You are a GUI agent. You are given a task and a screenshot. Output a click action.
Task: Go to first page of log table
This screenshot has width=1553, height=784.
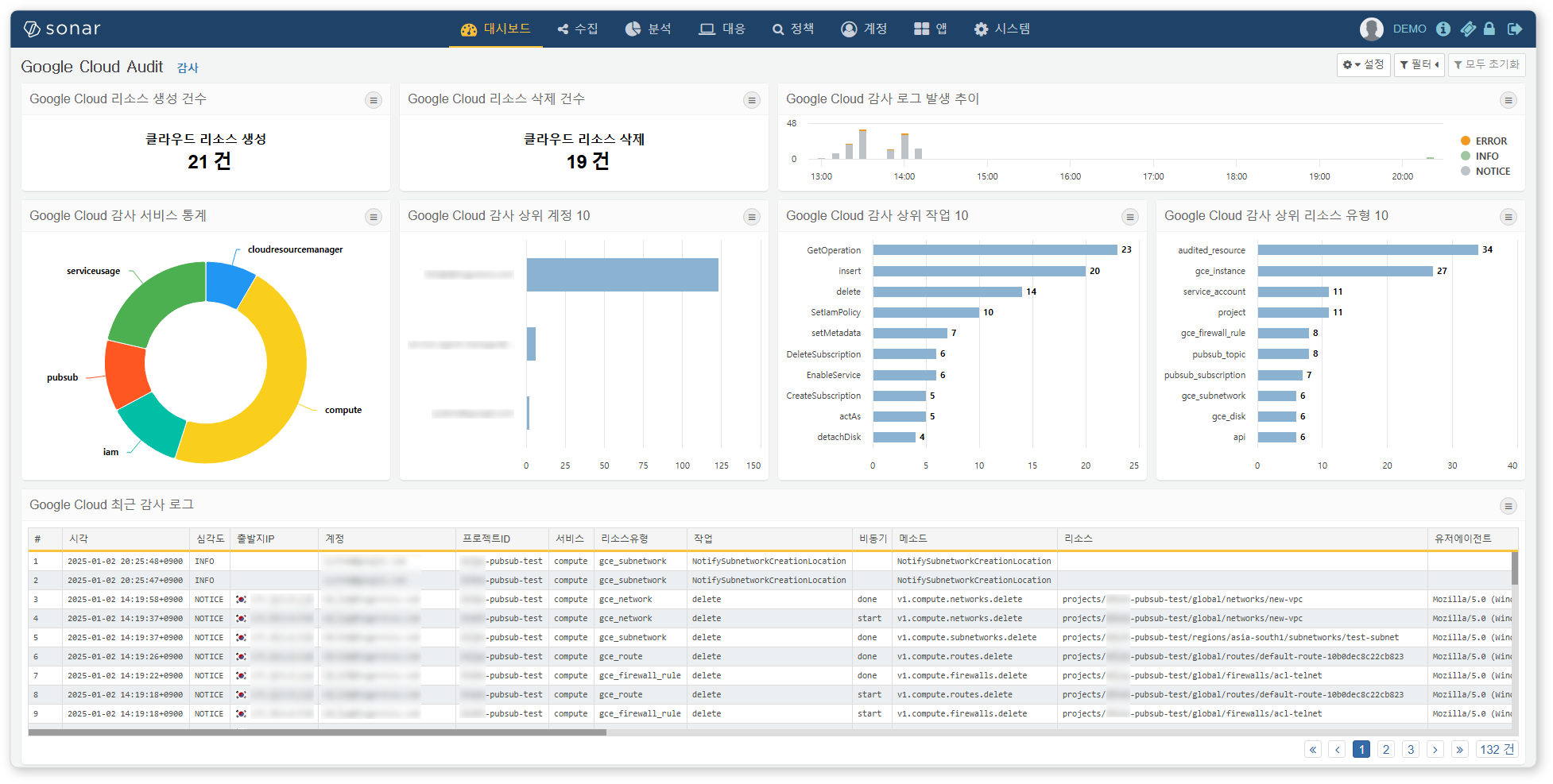pyautogui.click(x=1313, y=749)
